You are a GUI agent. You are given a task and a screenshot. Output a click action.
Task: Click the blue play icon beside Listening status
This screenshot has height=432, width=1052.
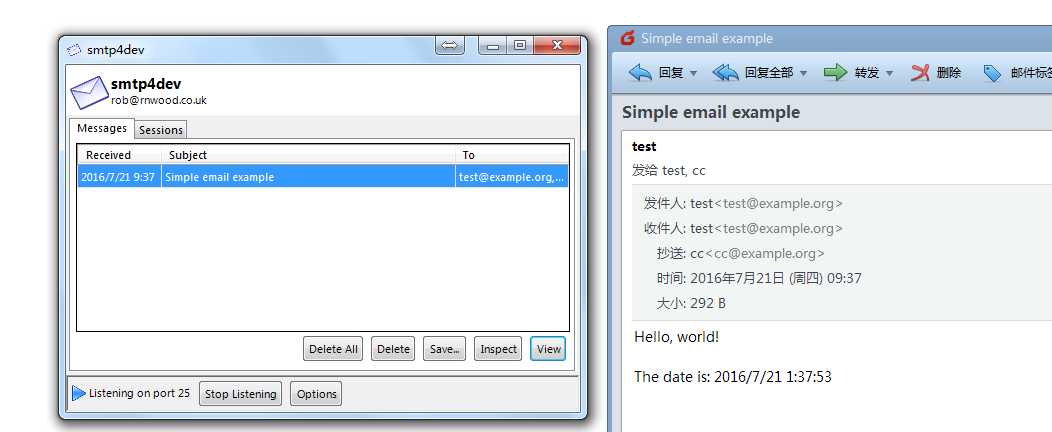[x=78, y=393]
